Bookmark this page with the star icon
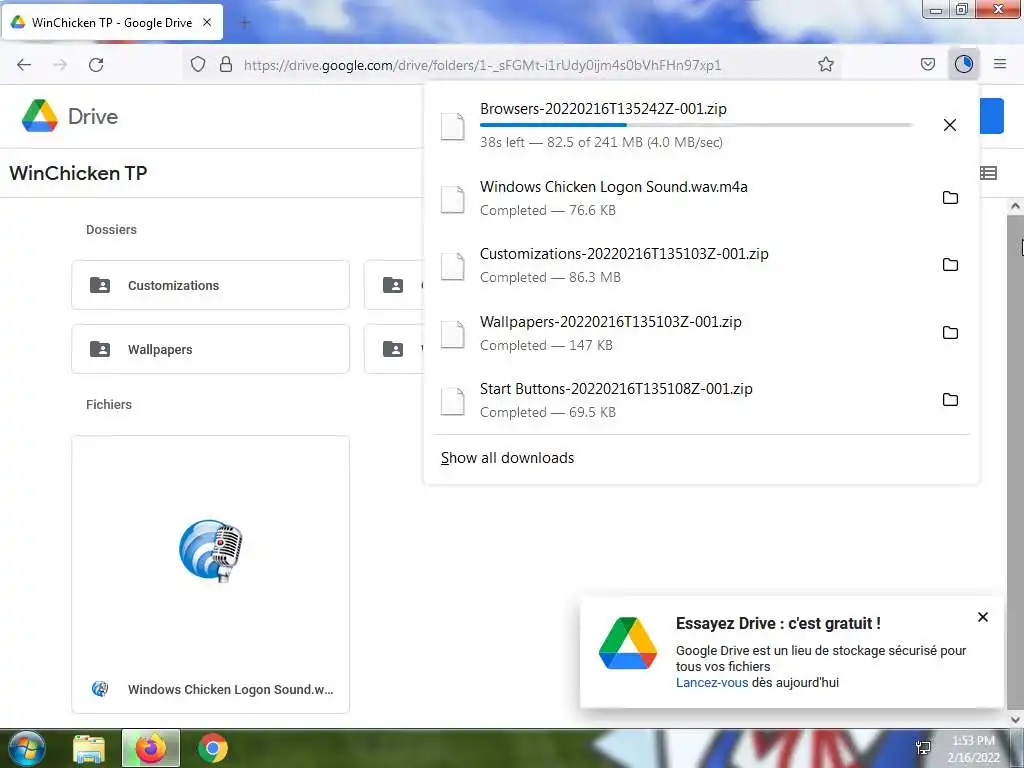Viewport: 1024px width, 768px height. click(825, 64)
